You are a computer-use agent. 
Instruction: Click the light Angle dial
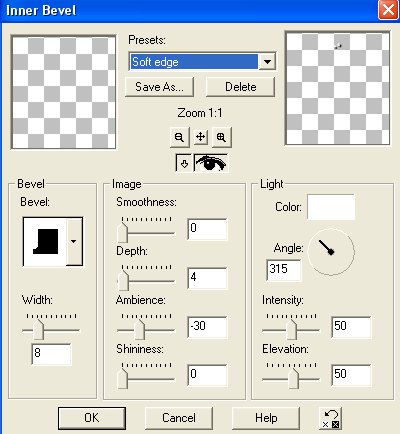[x=331, y=252]
